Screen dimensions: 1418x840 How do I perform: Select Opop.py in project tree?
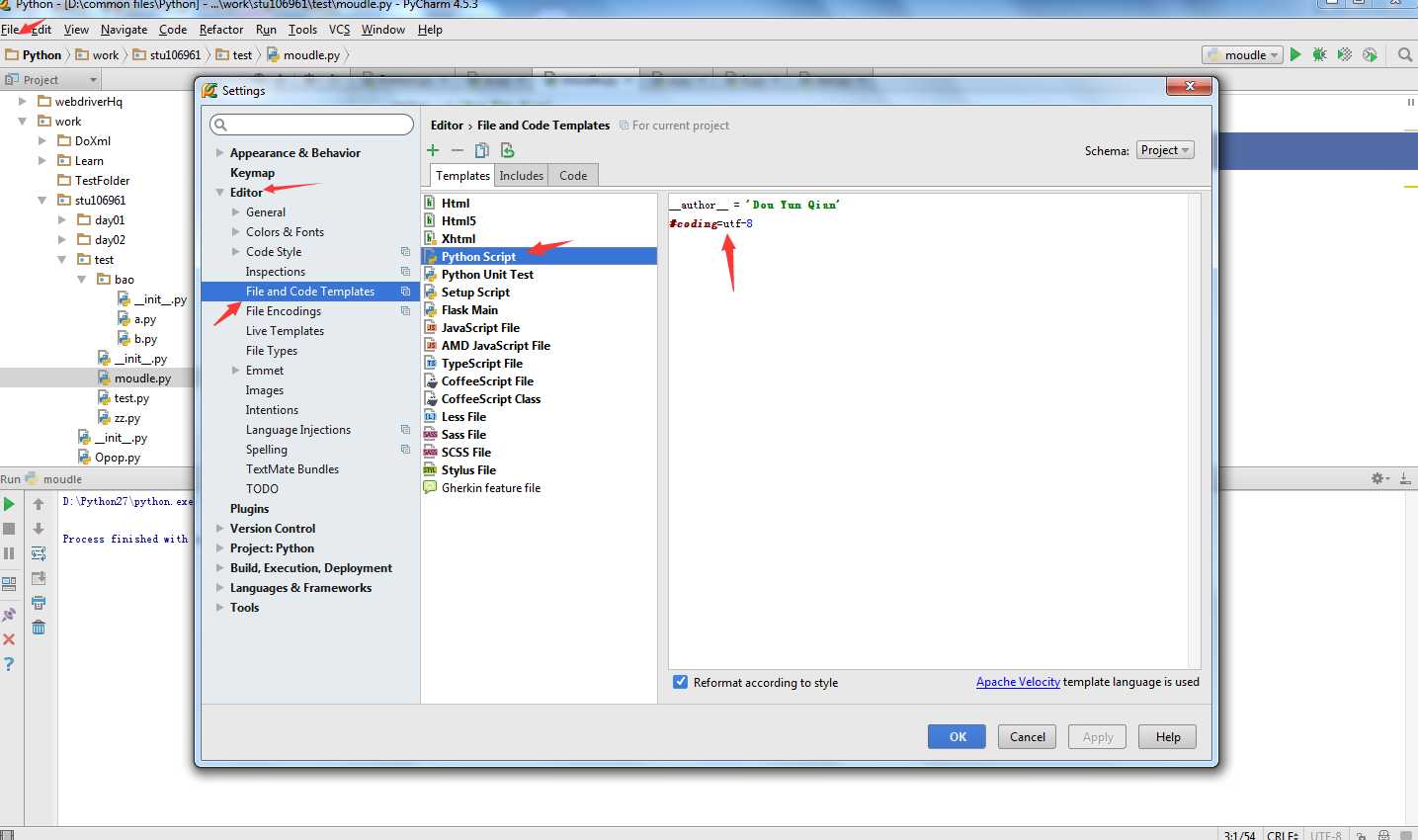coord(118,457)
